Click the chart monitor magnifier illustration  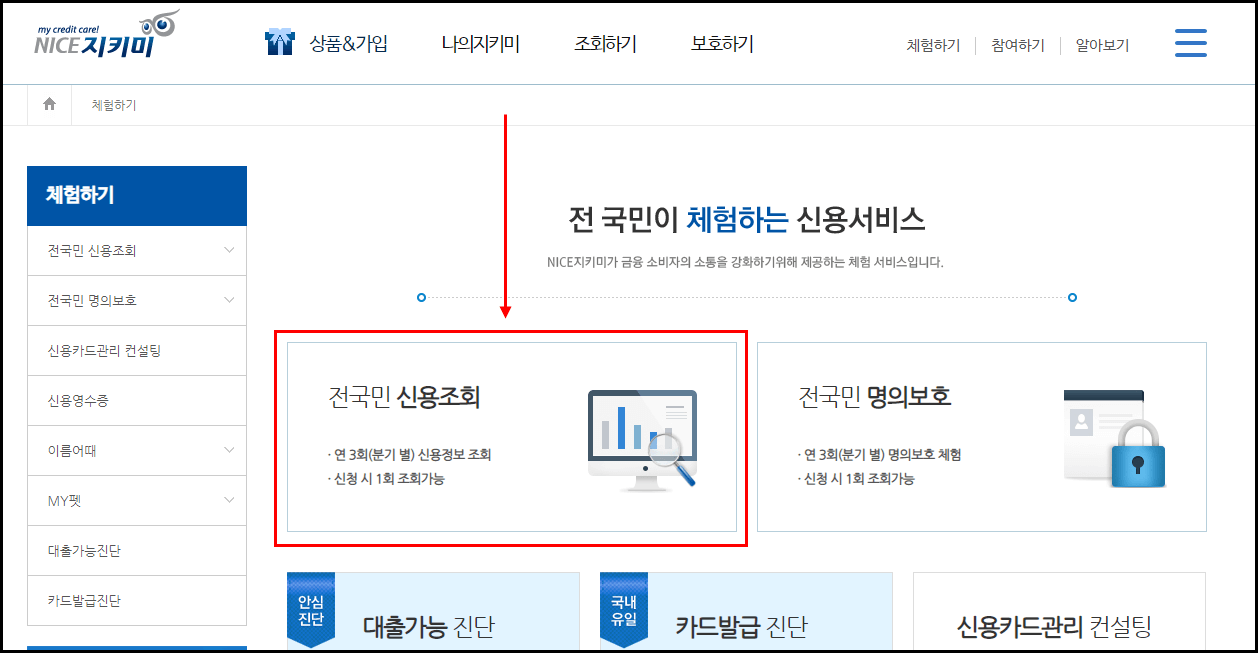(x=642, y=441)
